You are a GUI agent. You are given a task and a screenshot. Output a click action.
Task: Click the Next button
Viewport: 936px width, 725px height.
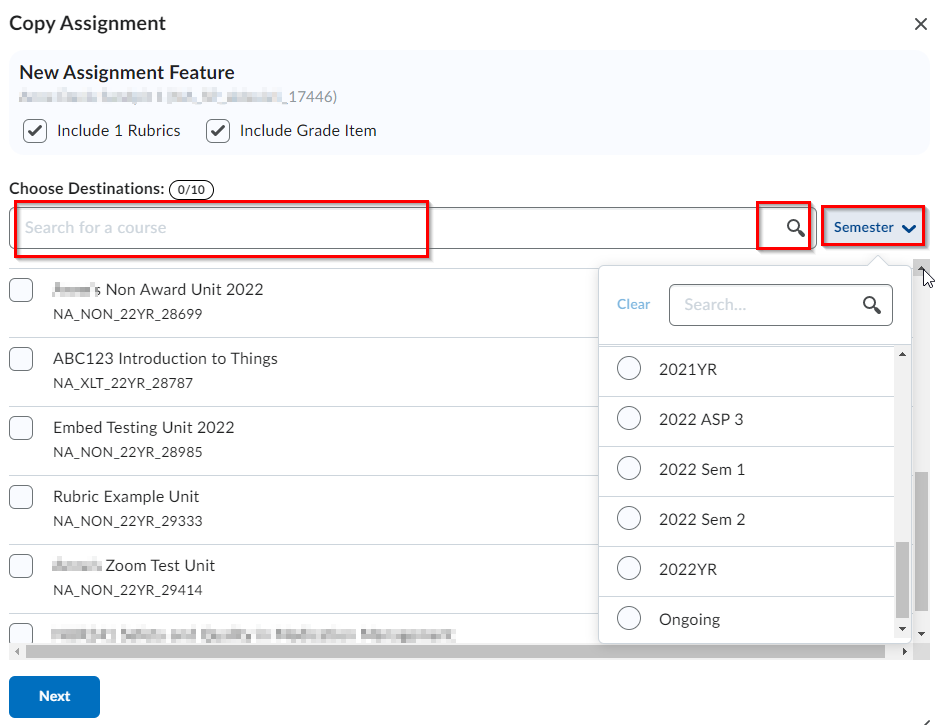(54, 696)
